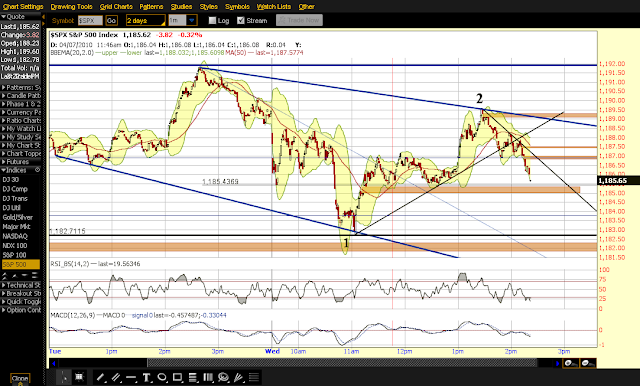This screenshot has width=640, height=386.
Task: Click the list lines icon below S&P 500
Action: [35, 276]
